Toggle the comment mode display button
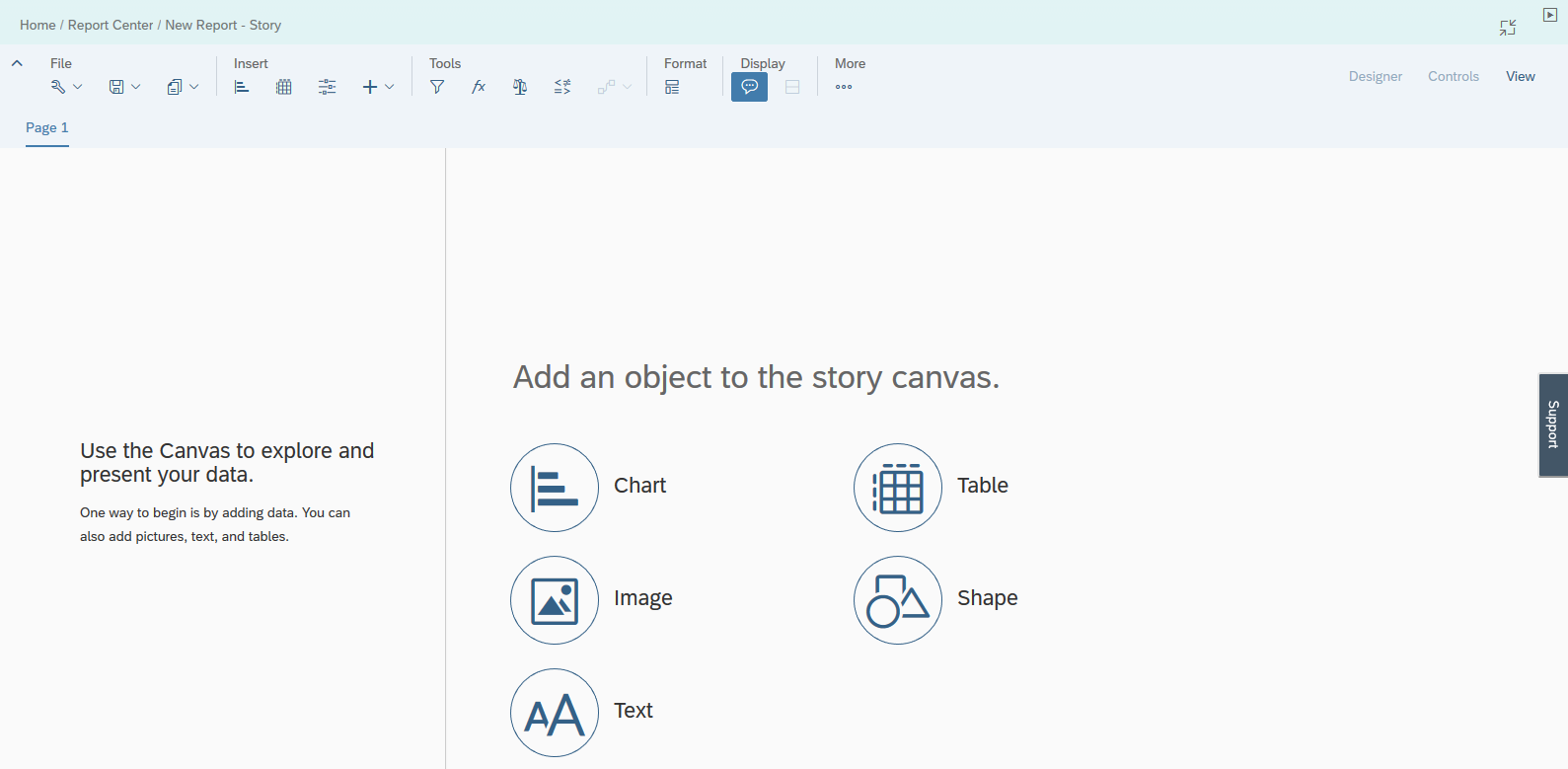Image resolution: width=1568 pixels, height=769 pixels. (749, 87)
